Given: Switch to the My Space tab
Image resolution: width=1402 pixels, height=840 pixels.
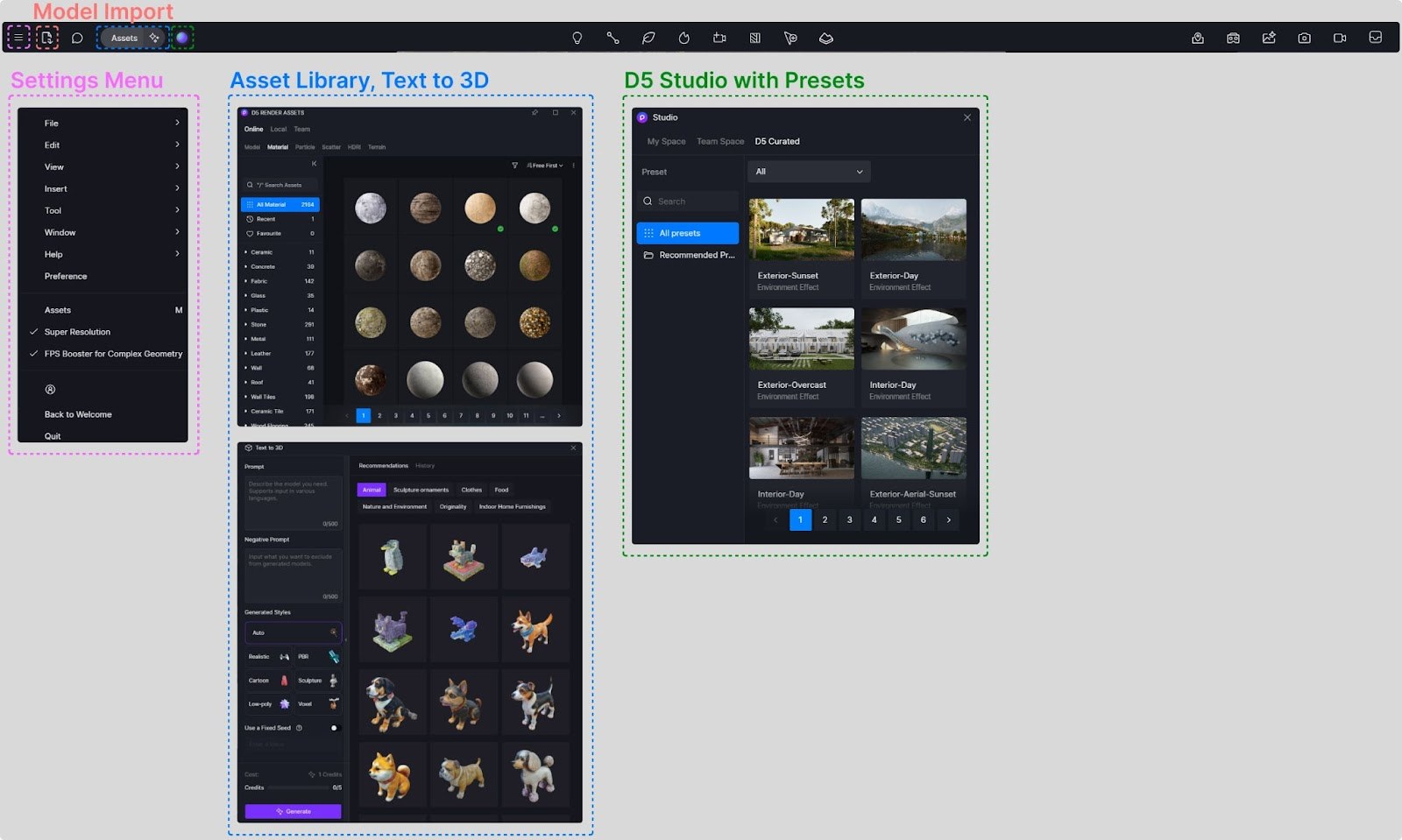Looking at the screenshot, I should (x=666, y=141).
